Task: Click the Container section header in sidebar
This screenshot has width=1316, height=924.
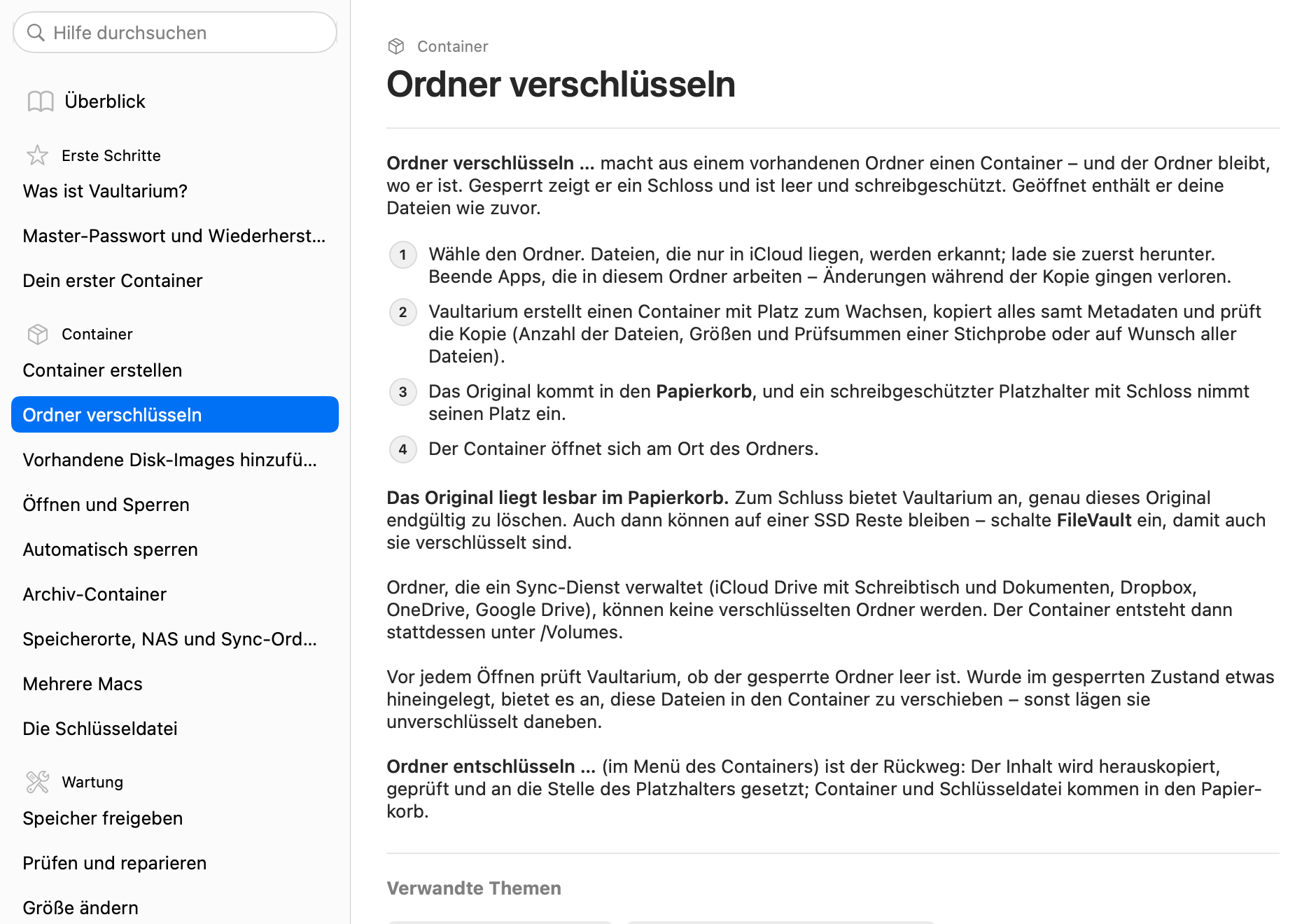Action: click(x=97, y=334)
